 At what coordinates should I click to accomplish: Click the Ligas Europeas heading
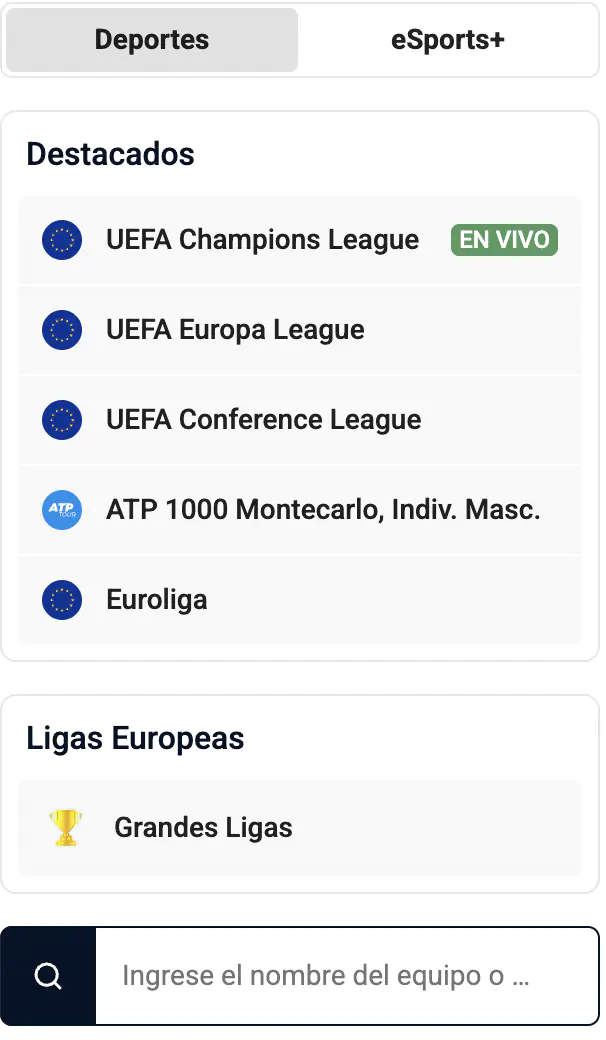(x=135, y=738)
